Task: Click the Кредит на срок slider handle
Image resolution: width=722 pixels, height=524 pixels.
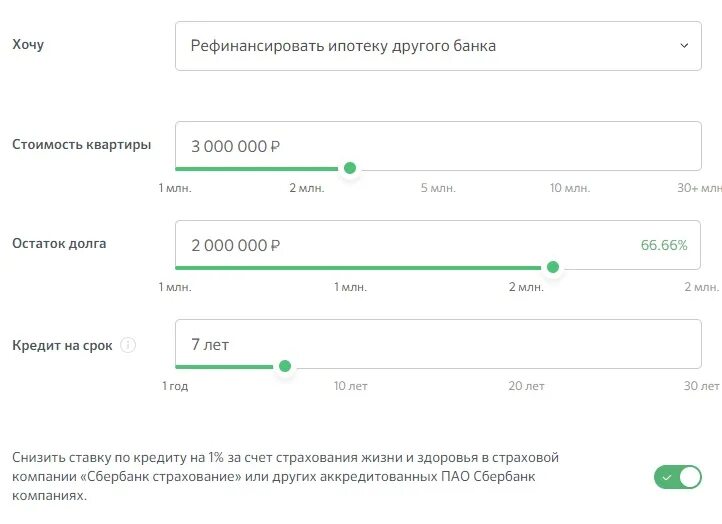Action: pyautogui.click(x=285, y=366)
